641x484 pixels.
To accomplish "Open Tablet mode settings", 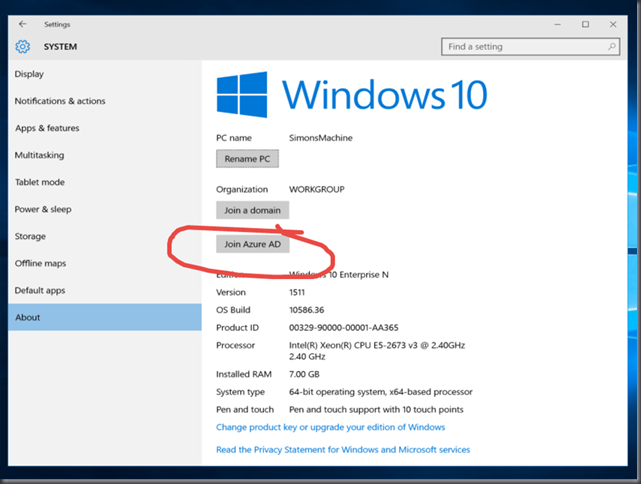I will (x=105, y=182).
